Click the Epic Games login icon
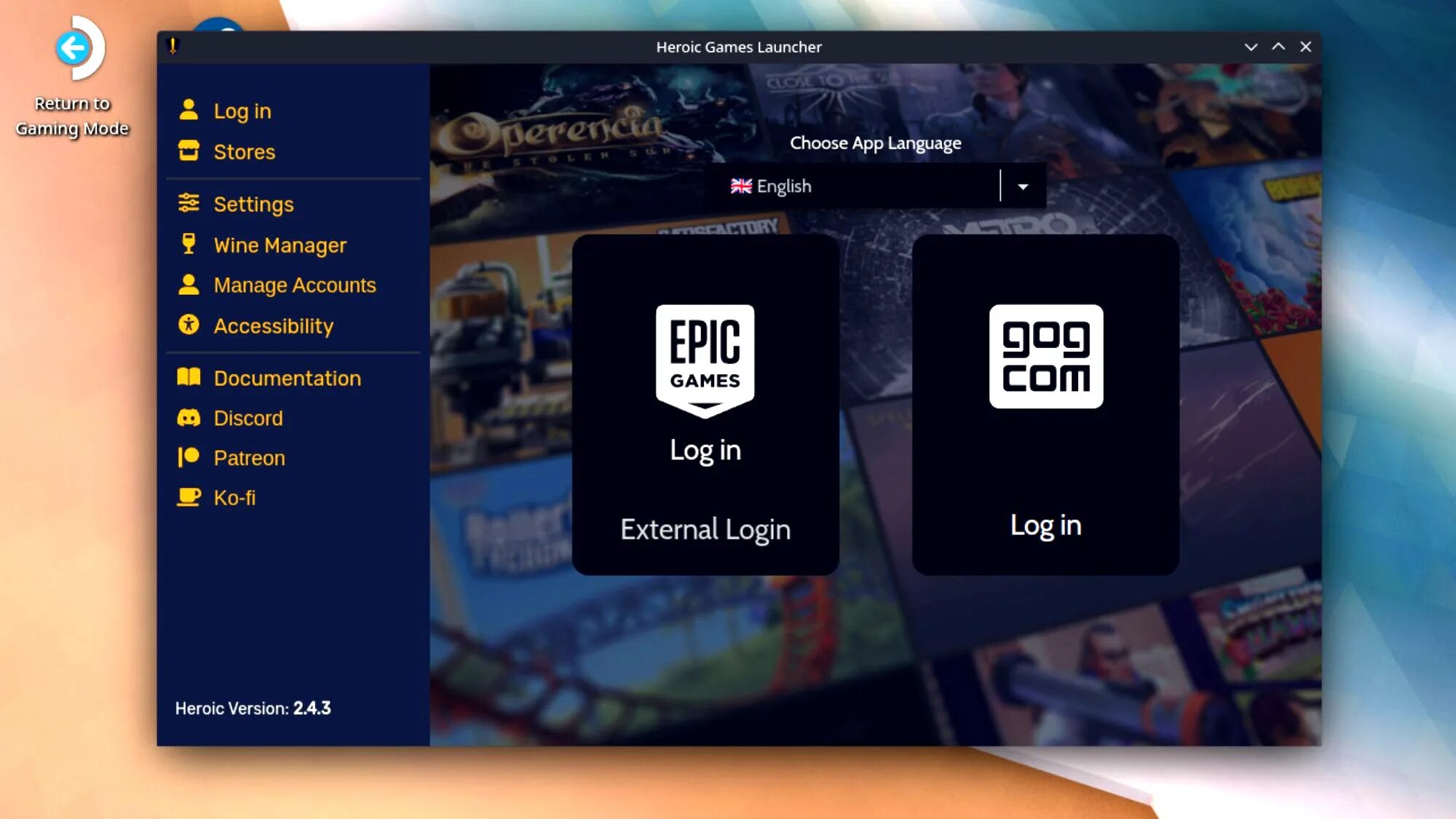The width and height of the screenshot is (1456, 819). (x=705, y=362)
